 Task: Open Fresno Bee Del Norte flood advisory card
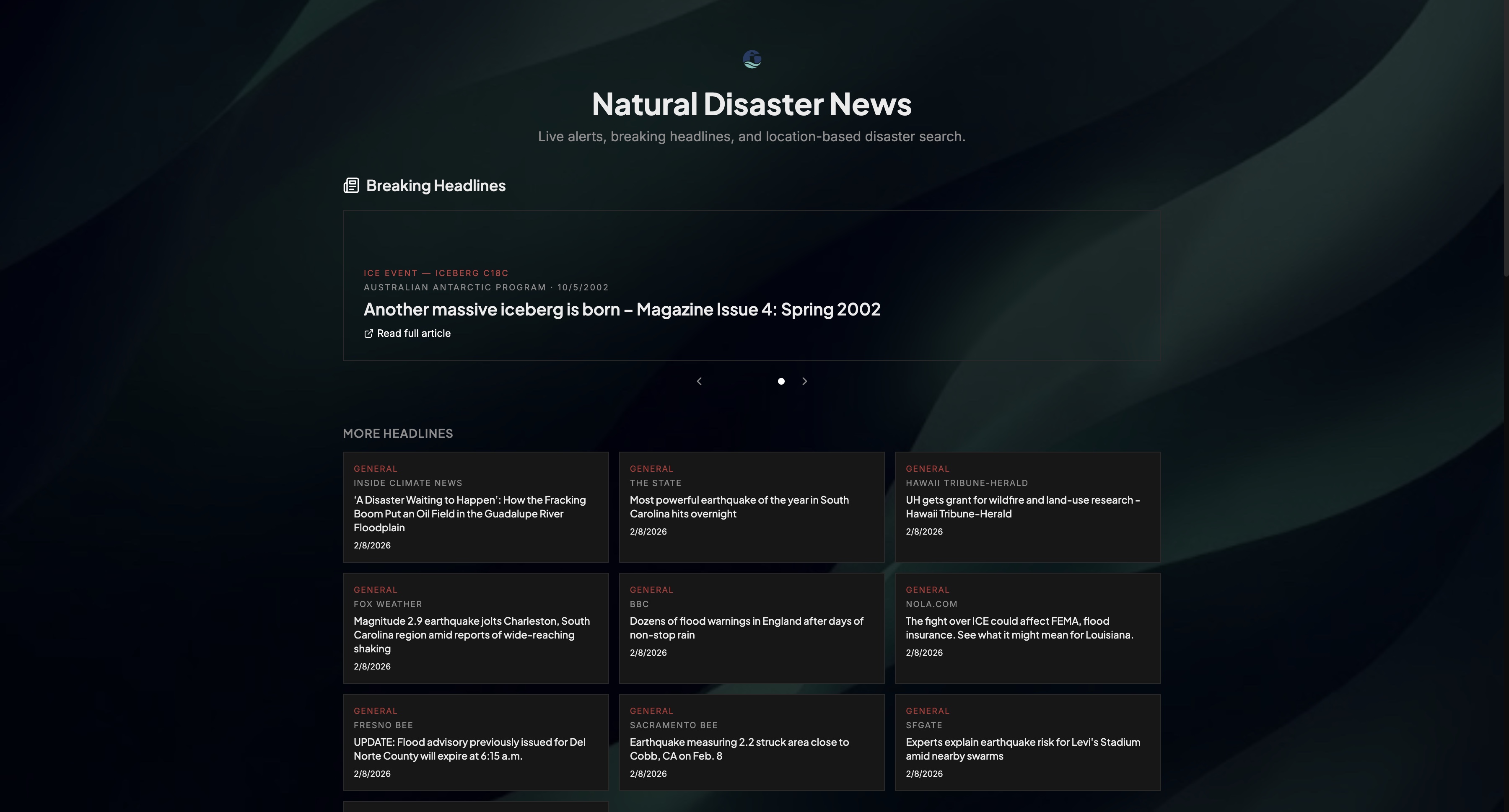pyautogui.click(x=475, y=742)
